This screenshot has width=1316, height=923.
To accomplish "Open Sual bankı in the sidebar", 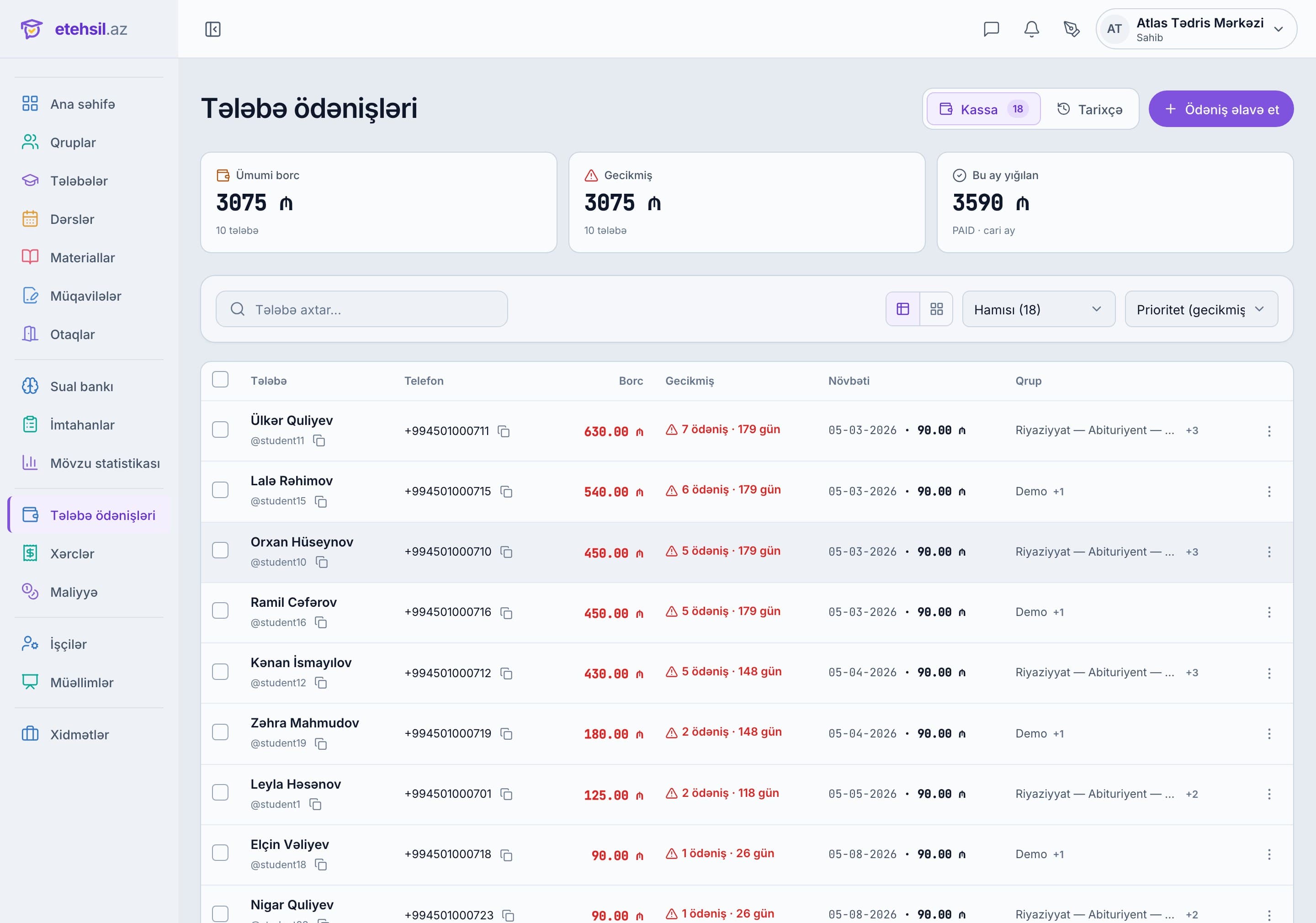I will pos(90,387).
